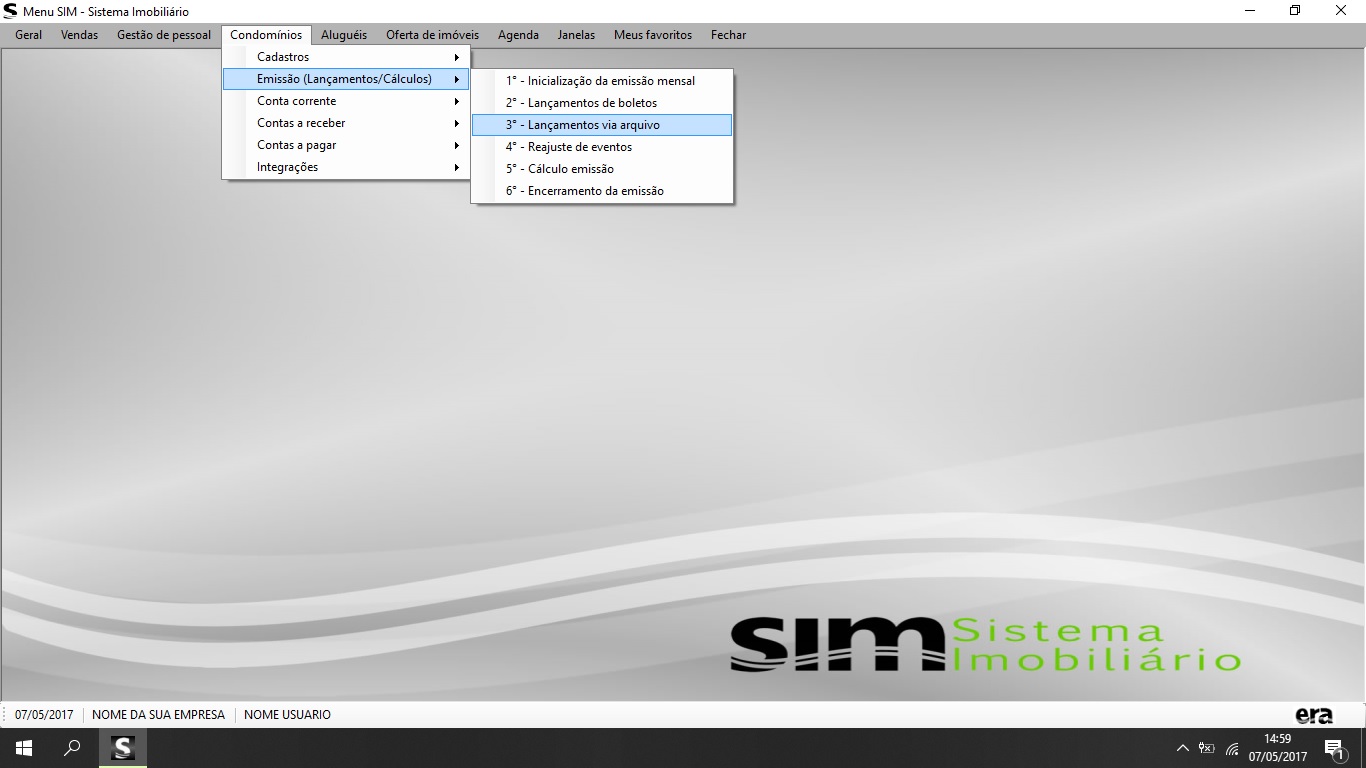Expand the Contas a receber submenu
Image resolution: width=1366 pixels, height=768 pixels.
click(x=346, y=123)
